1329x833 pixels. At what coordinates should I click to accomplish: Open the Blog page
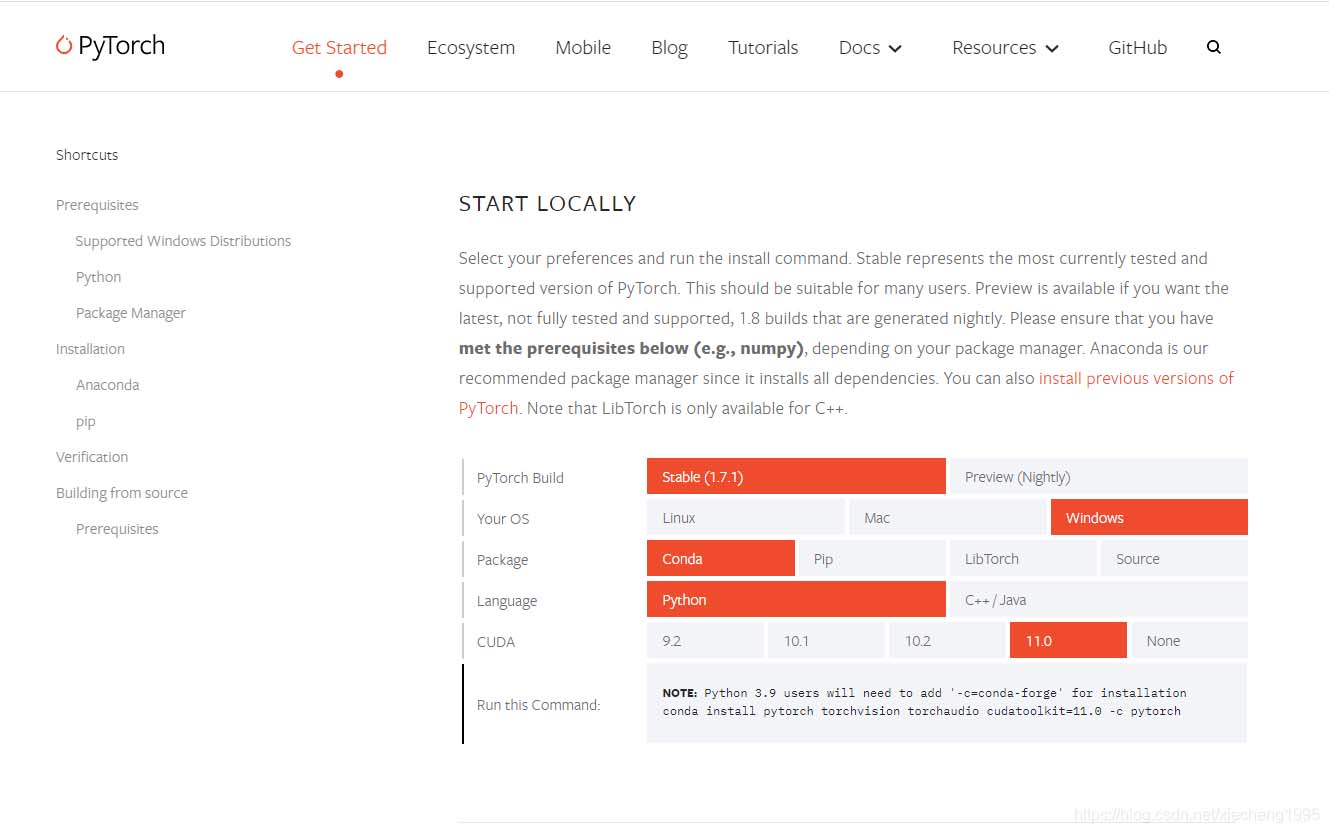669,47
